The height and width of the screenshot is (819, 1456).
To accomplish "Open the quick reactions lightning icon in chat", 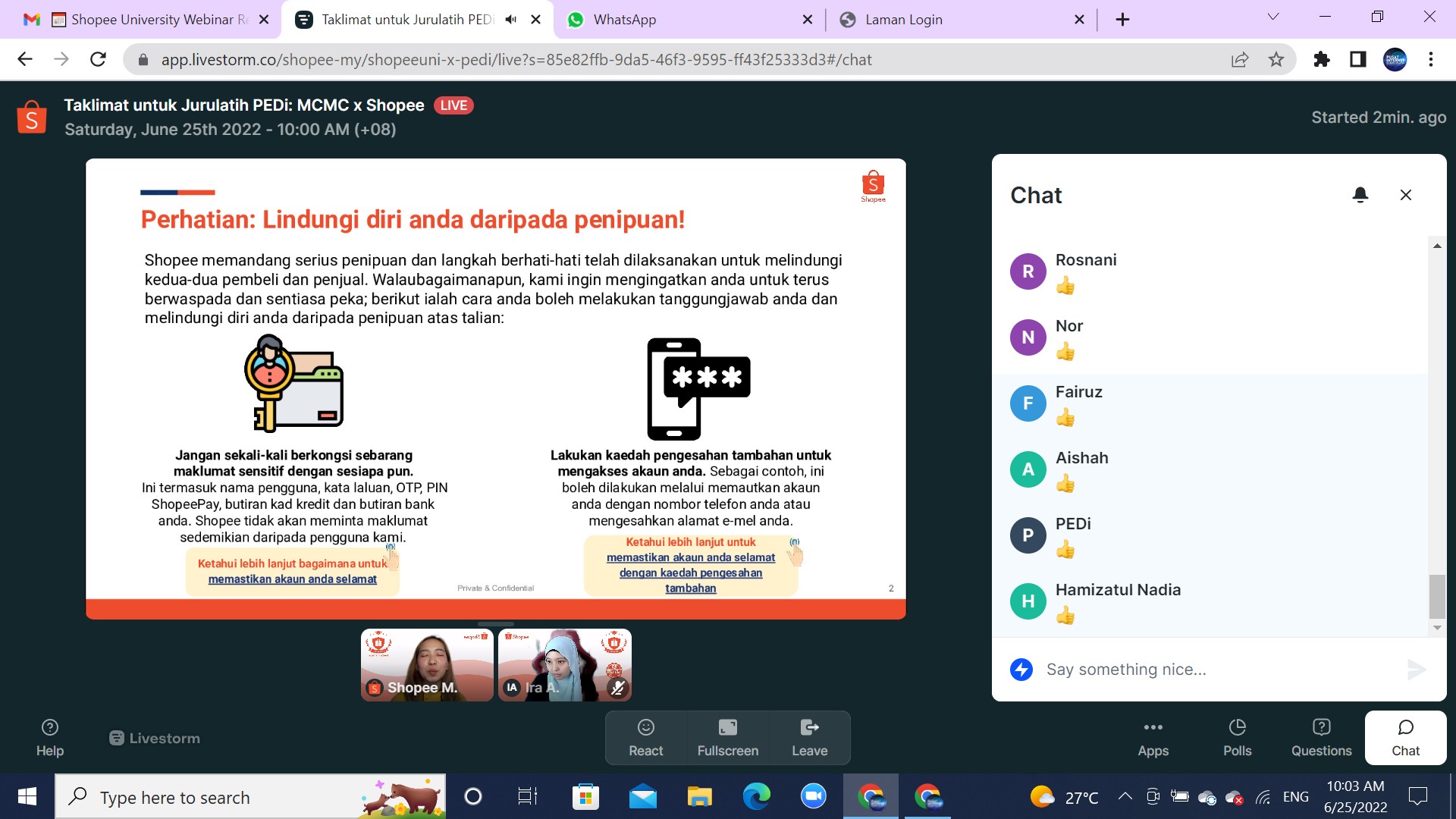I will [x=1021, y=669].
